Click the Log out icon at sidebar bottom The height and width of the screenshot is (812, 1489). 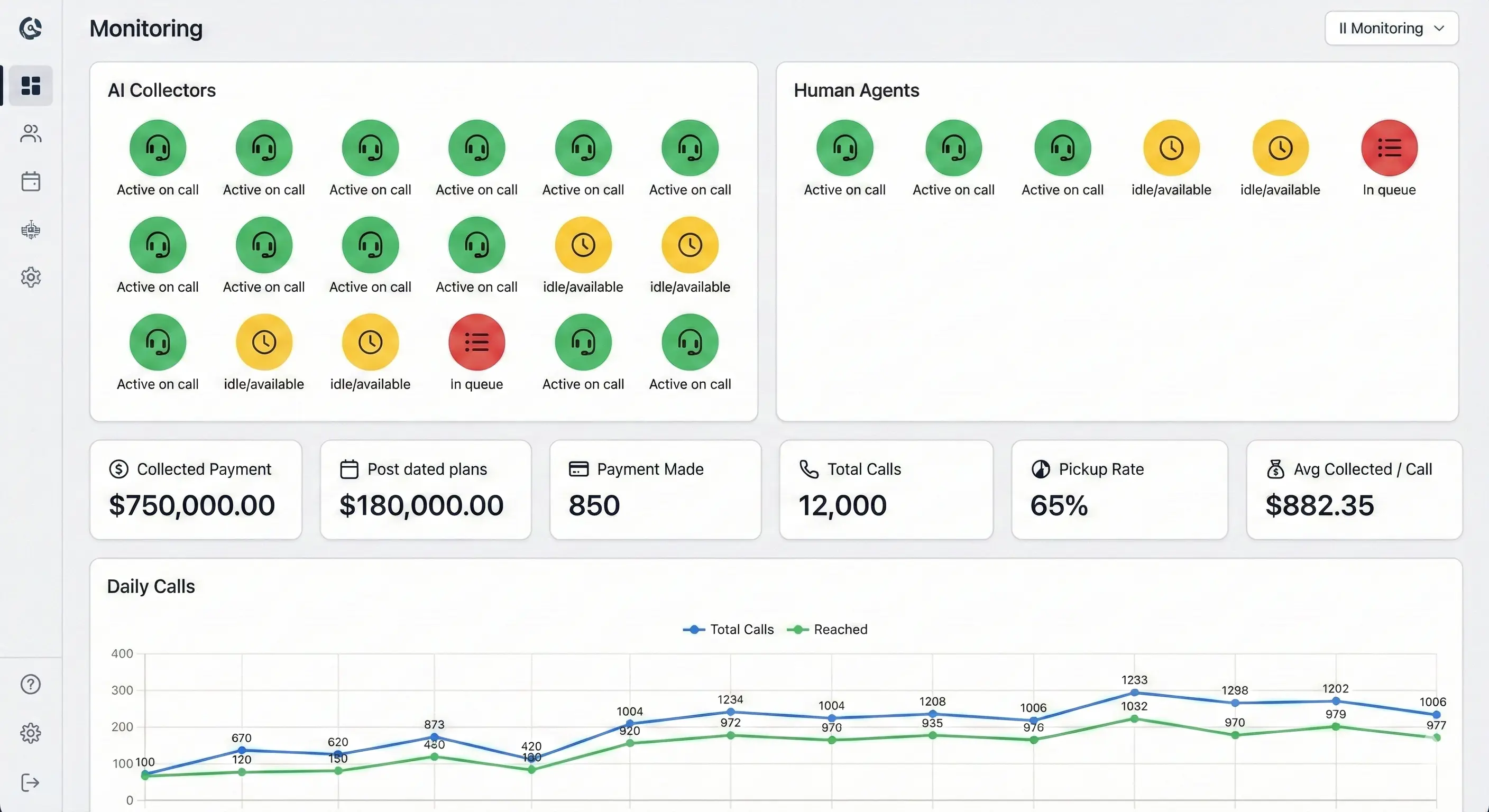point(30,782)
